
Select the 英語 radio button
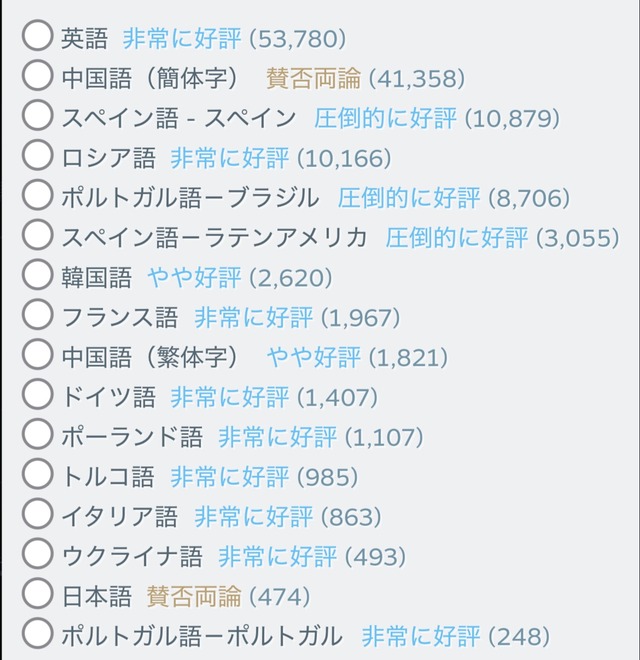click(x=37, y=37)
